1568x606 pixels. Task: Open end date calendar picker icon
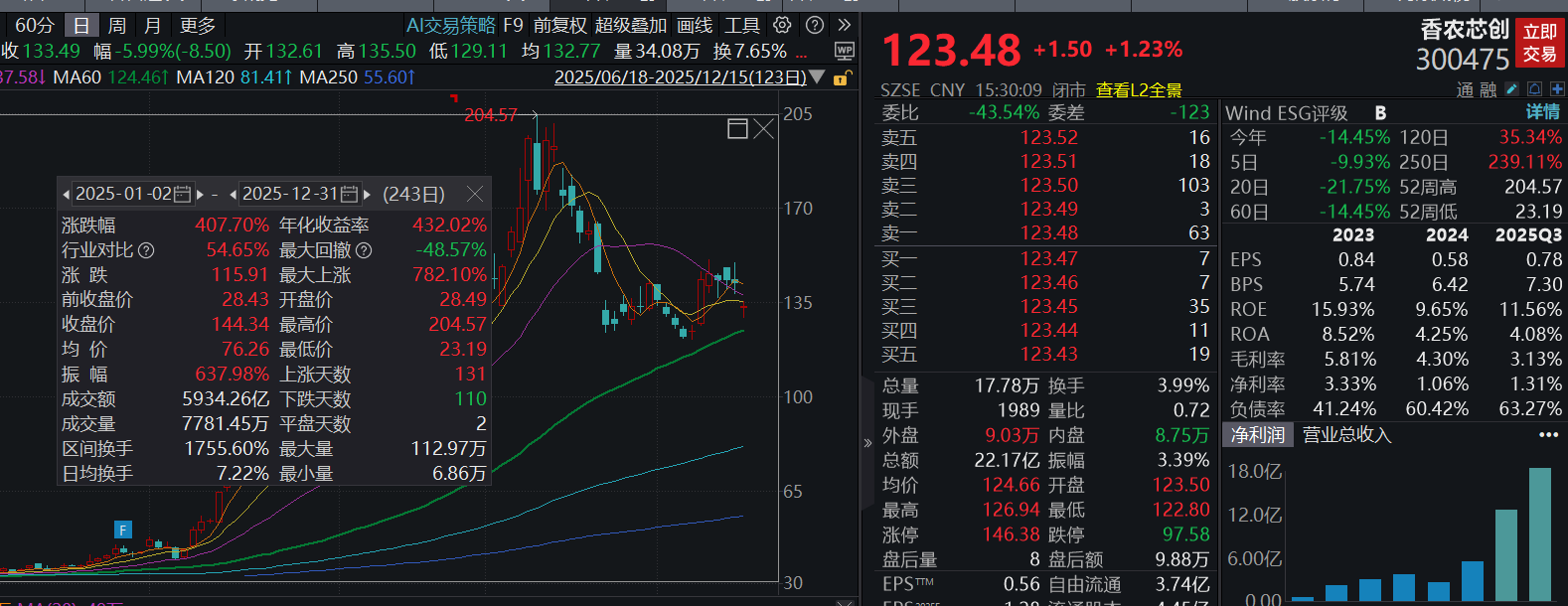349,195
